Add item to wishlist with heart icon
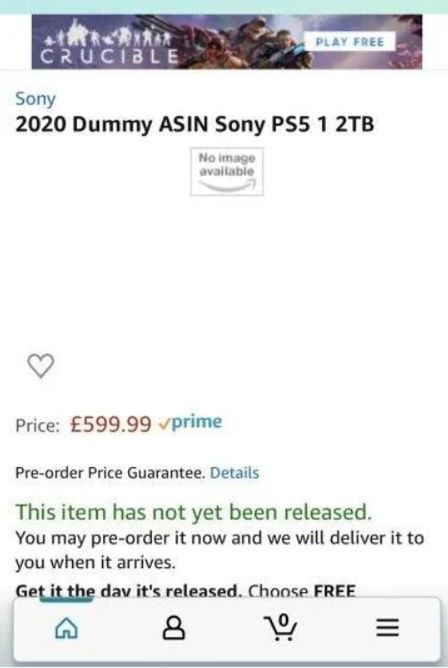 (41, 366)
